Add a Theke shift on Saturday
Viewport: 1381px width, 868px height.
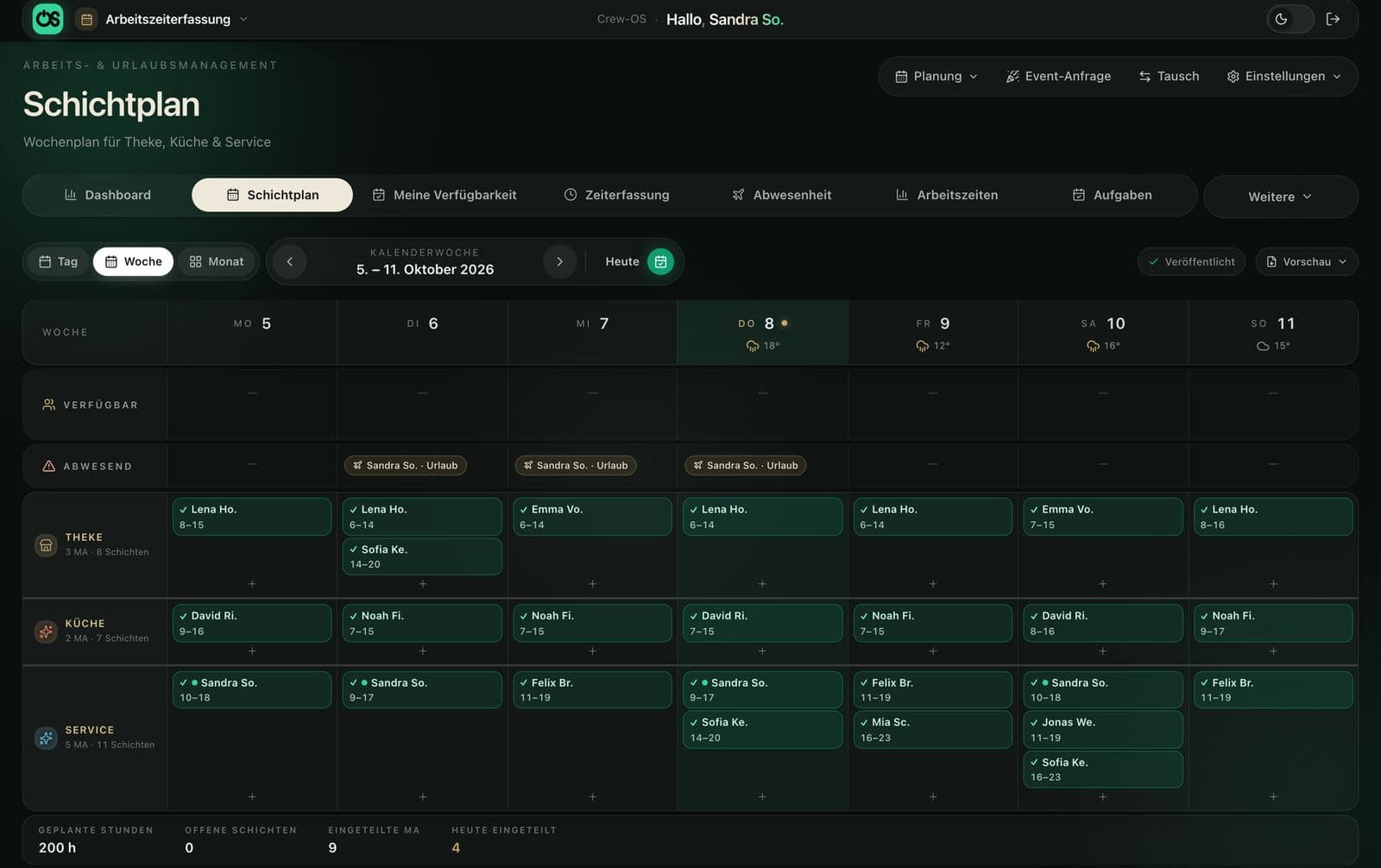(1102, 584)
